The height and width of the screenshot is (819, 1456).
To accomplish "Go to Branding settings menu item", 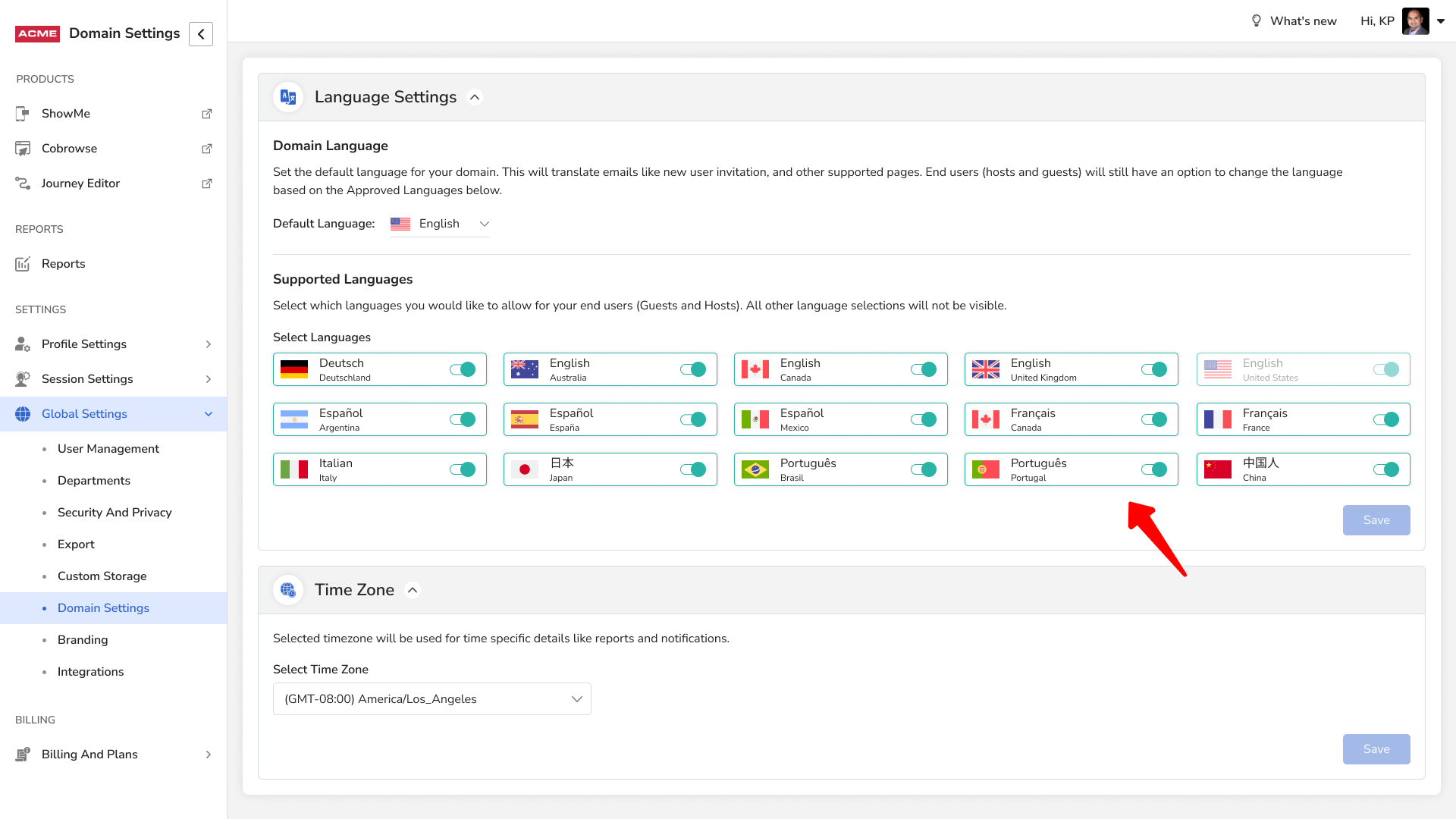I will click(x=83, y=640).
